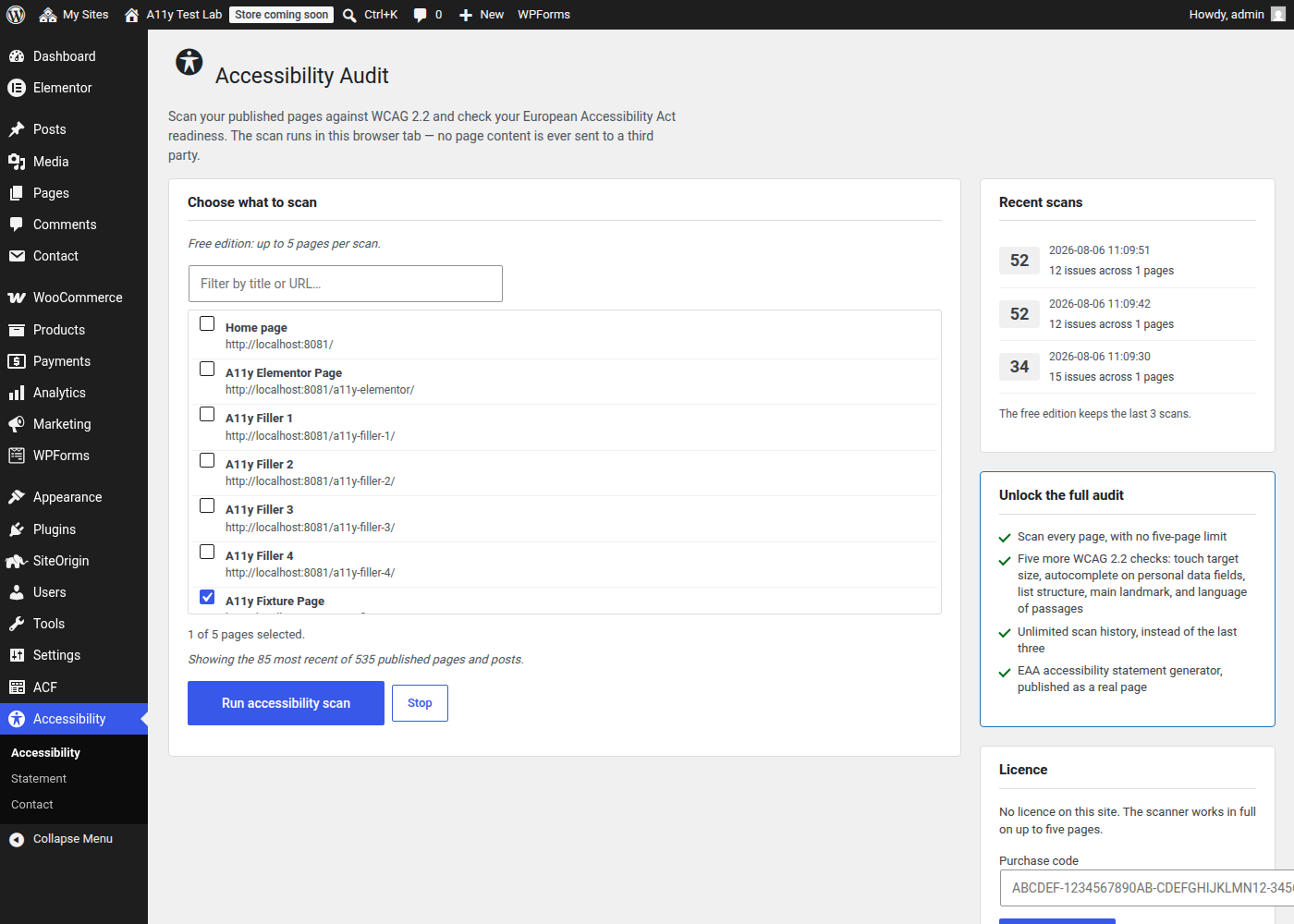Viewport: 1294px width, 924px height.
Task: Open the recent scan scored 34
Action: (1128, 367)
